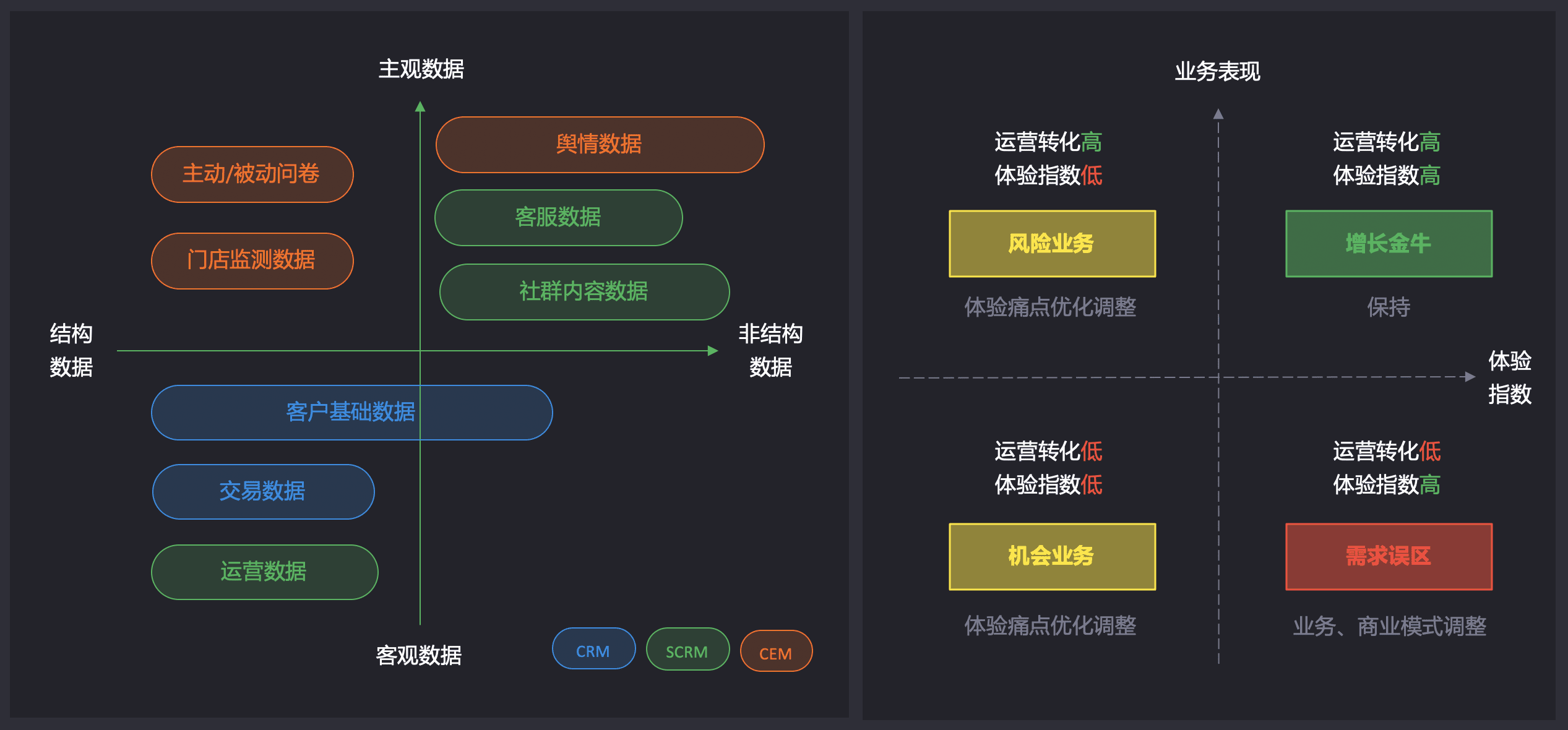Click the 业务表现 axis title
This screenshot has height=730, width=1568.
coord(1218,71)
